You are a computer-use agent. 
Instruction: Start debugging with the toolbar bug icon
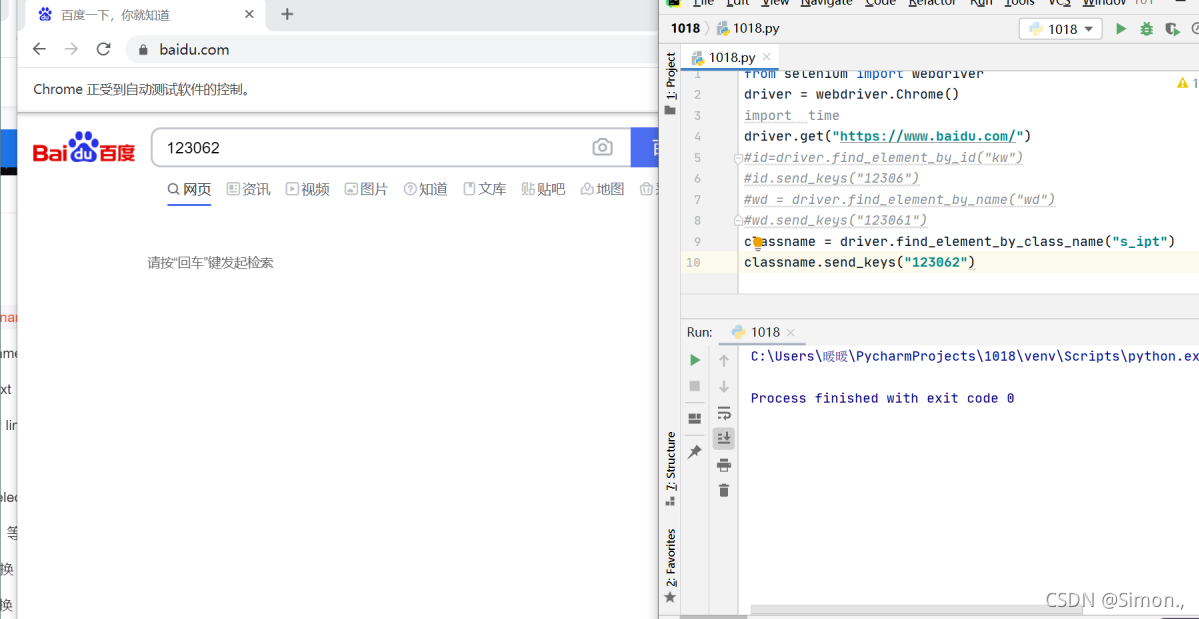1146,29
